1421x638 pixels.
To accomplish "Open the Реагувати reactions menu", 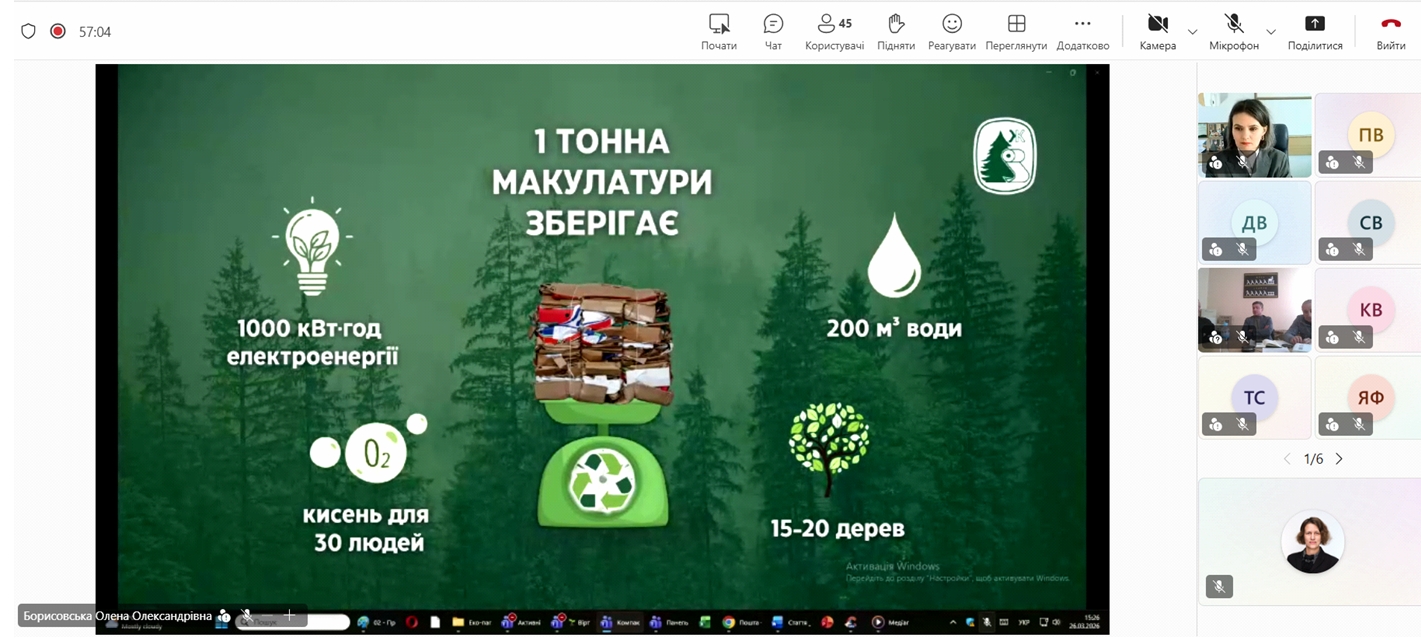I will tap(952, 32).
